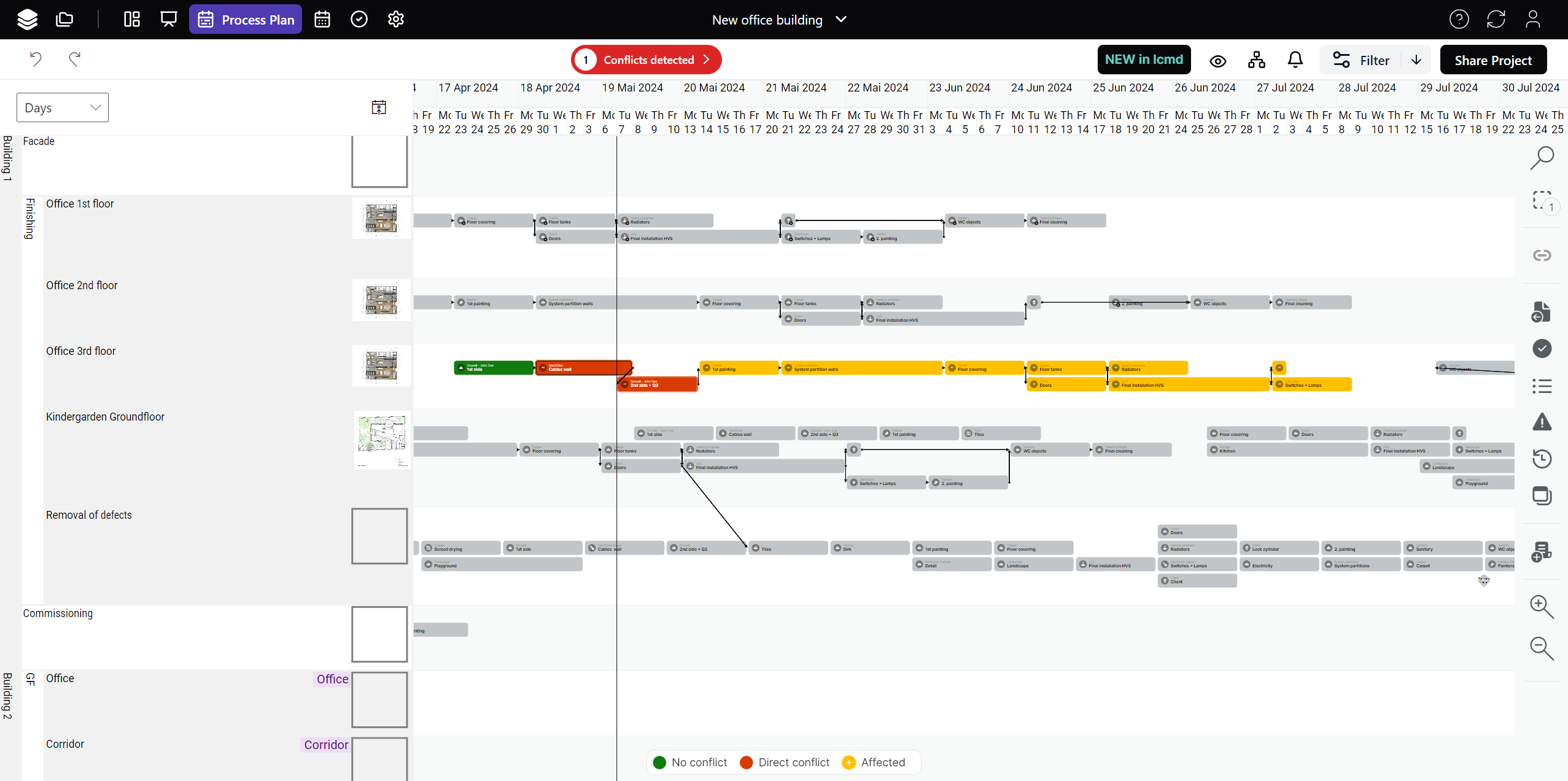The height and width of the screenshot is (781, 1568).
Task: Toggle the dashed selection tool
Action: click(x=1542, y=201)
